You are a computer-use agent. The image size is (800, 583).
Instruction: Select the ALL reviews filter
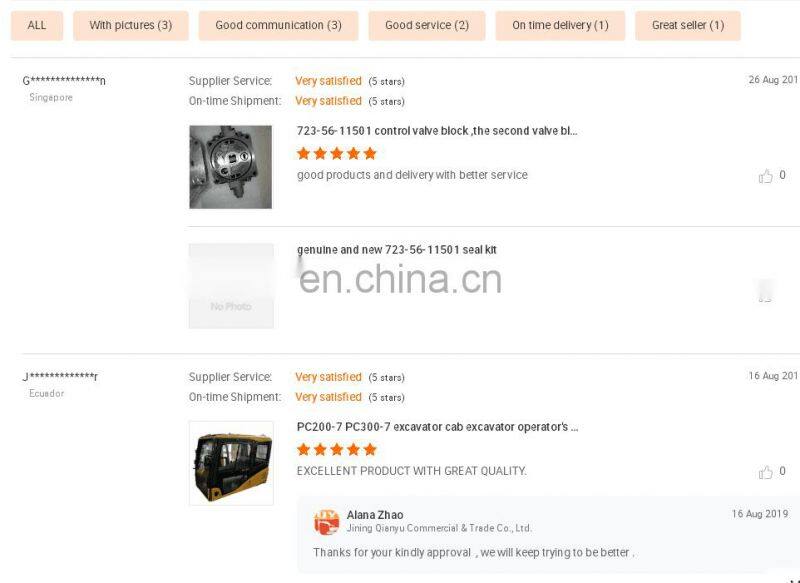pos(37,26)
